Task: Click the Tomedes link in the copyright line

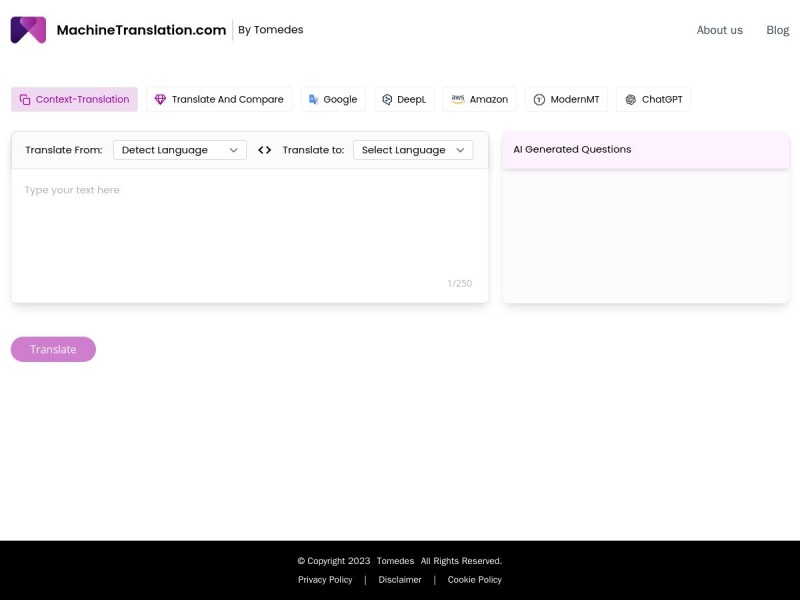Action: point(395,561)
